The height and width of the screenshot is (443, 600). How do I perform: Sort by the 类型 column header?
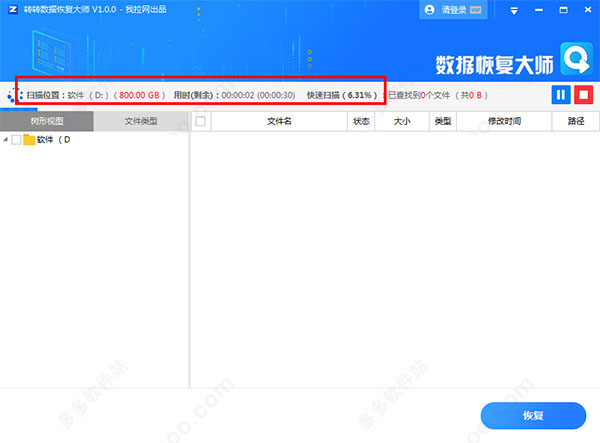443,121
